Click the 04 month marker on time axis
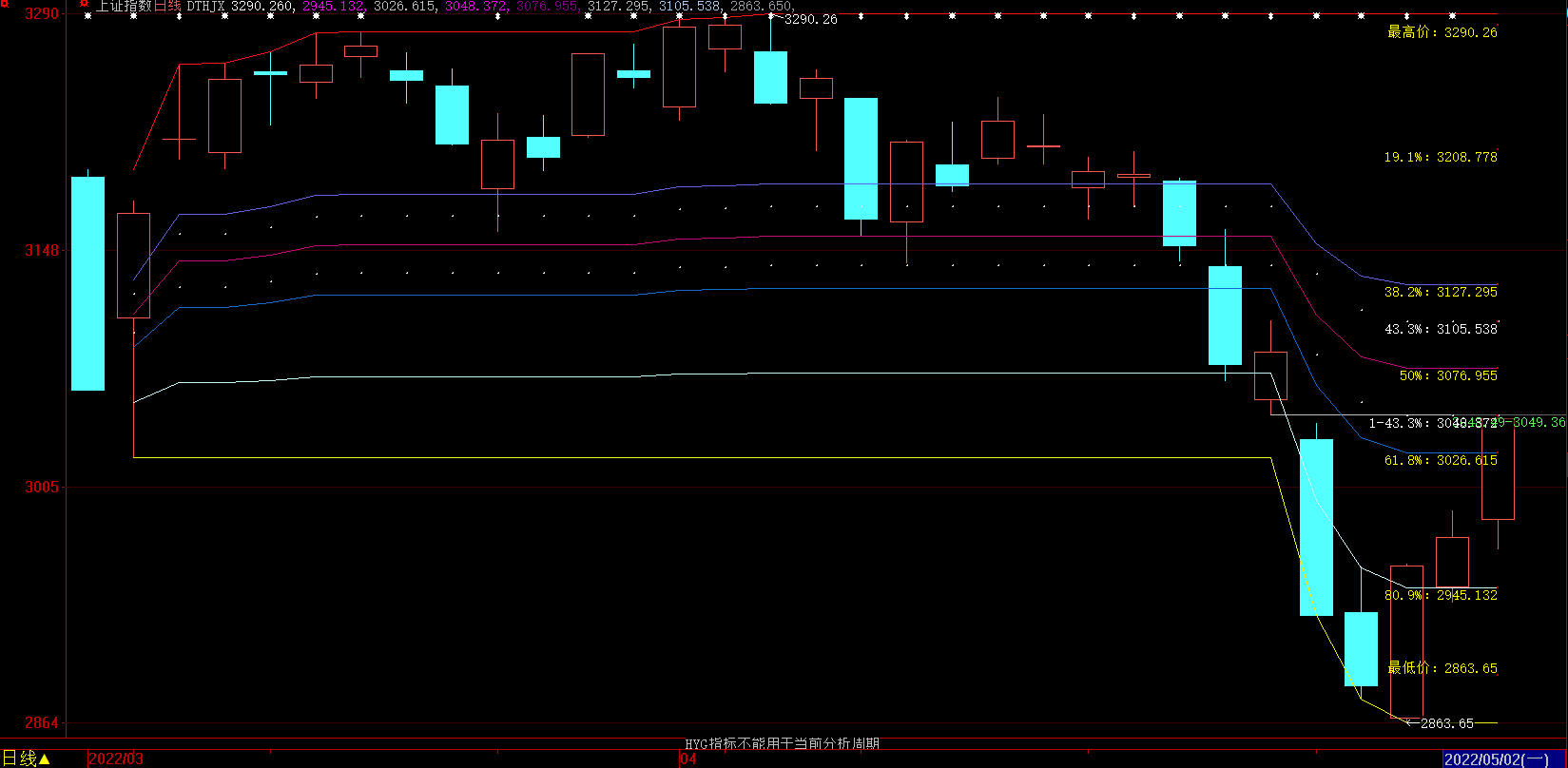The width and height of the screenshot is (1568, 768). tap(688, 758)
